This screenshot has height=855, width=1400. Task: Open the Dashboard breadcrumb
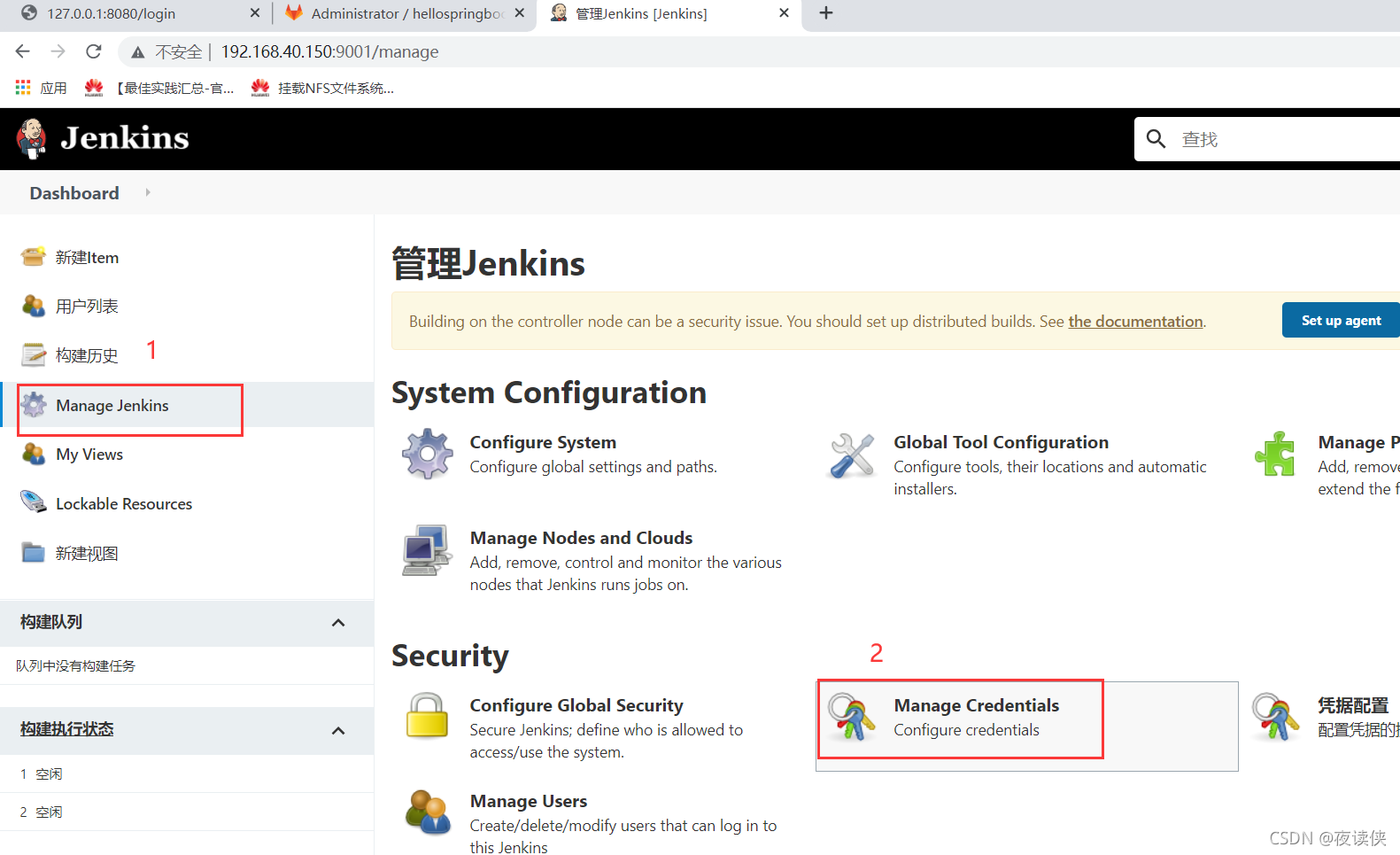pyautogui.click(x=74, y=193)
